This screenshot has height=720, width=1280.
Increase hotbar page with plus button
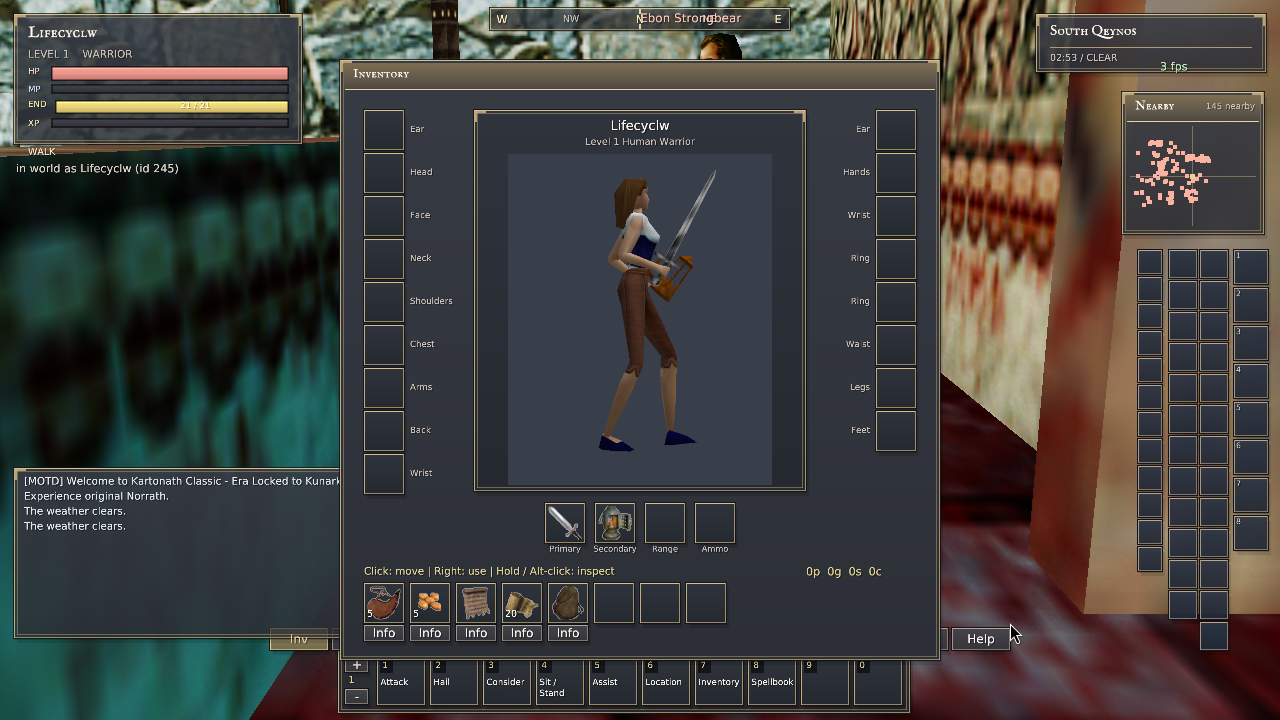coord(357,665)
